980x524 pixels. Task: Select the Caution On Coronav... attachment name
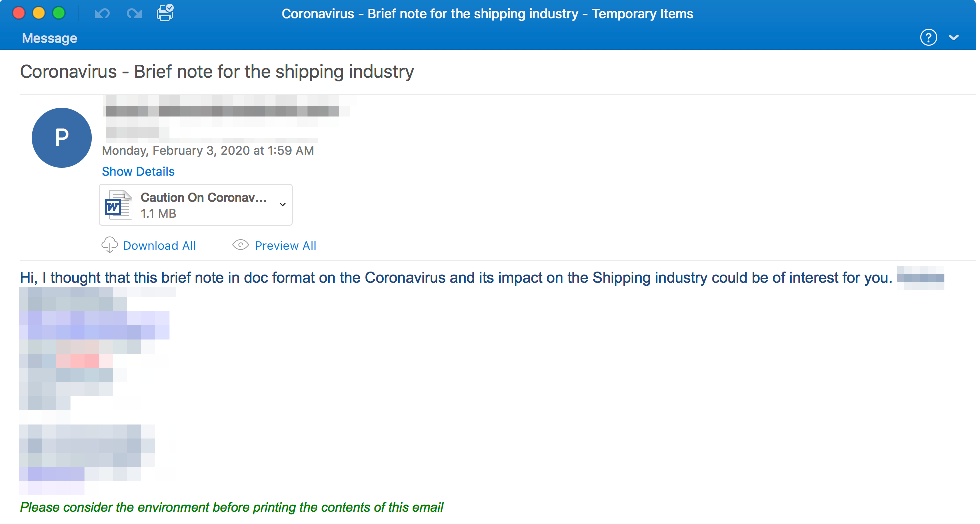204,198
